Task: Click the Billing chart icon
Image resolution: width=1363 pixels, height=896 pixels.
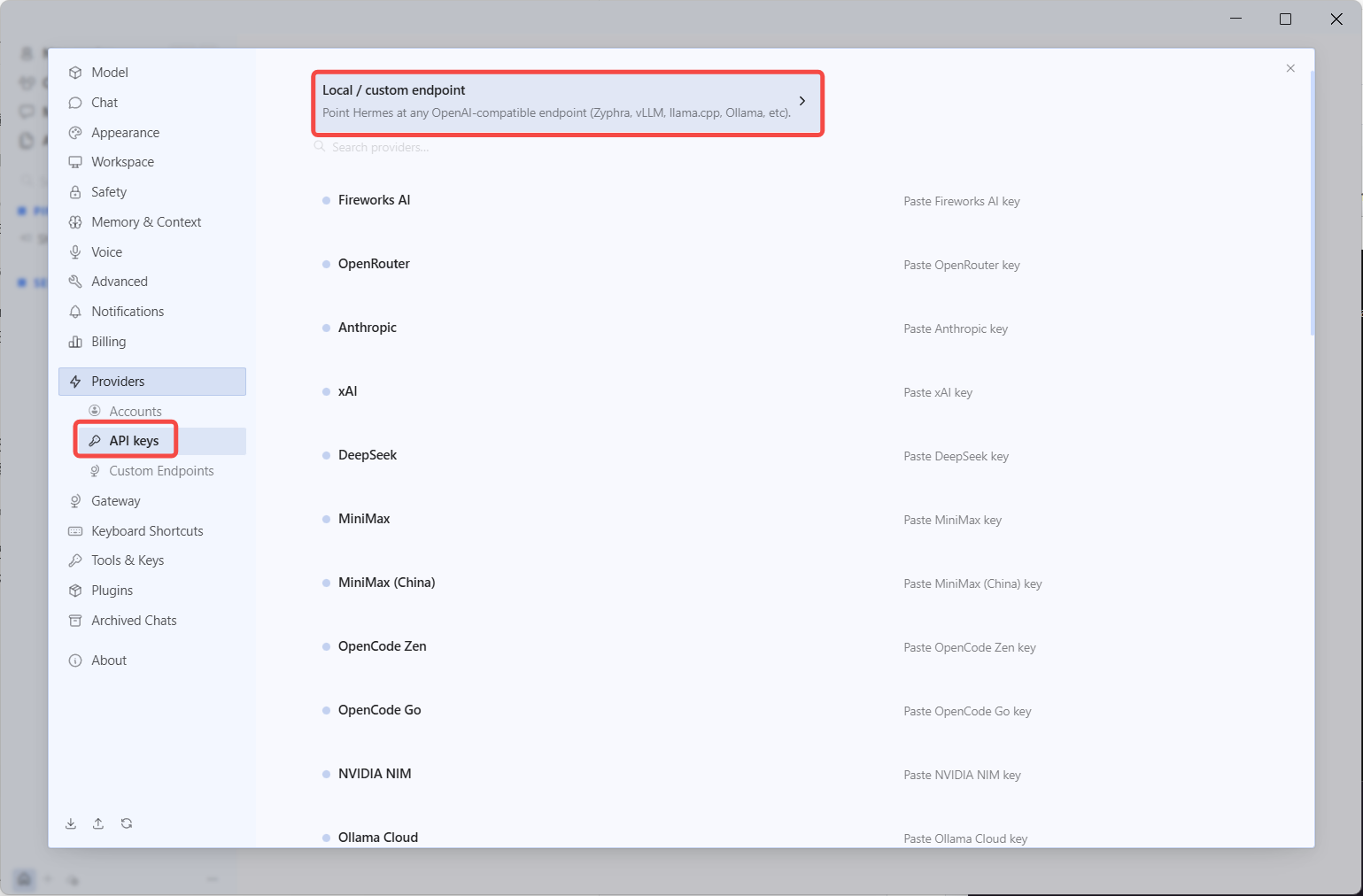Action: pos(75,342)
